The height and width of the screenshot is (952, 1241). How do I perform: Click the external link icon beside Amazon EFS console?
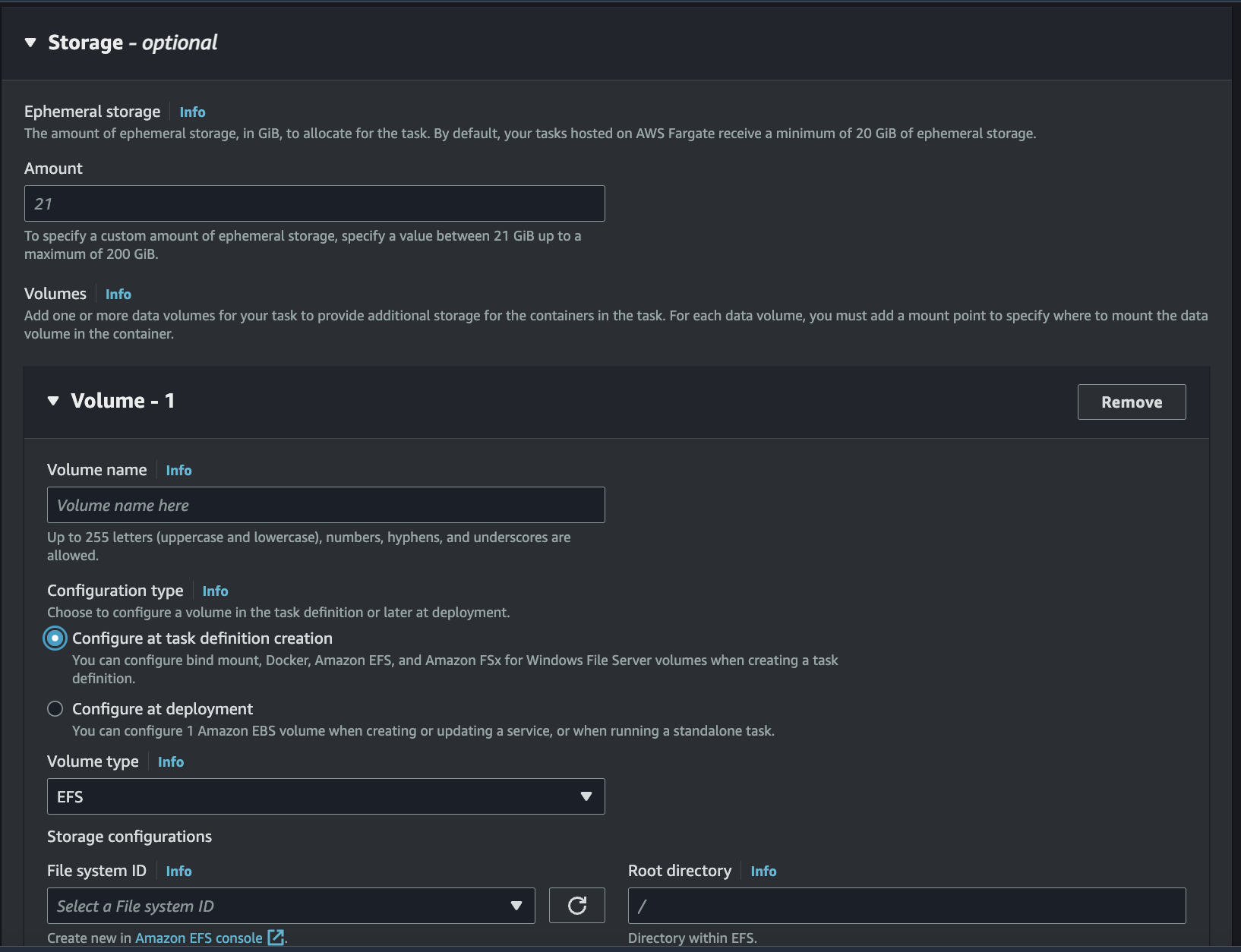(x=274, y=938)
